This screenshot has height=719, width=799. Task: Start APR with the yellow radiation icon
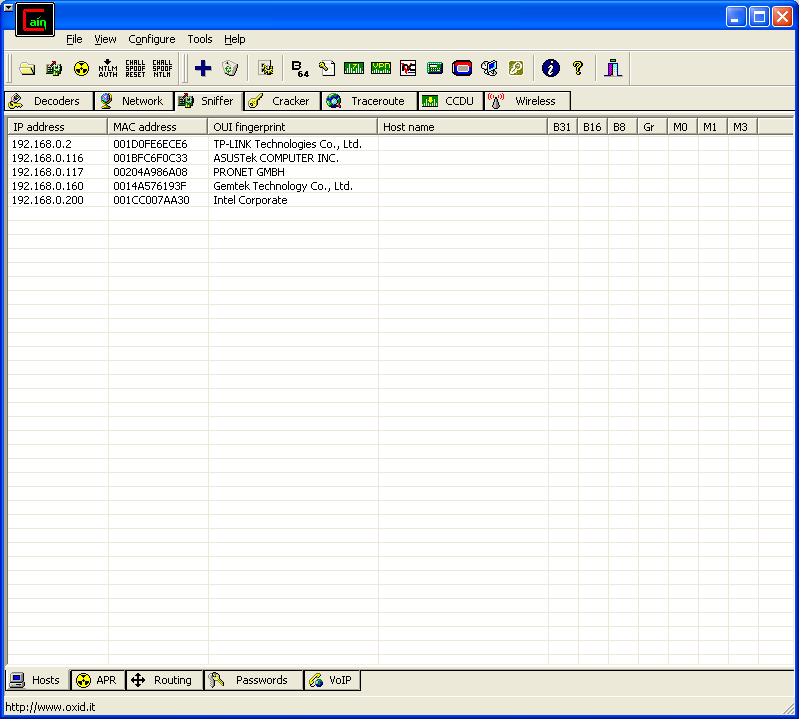[81, 68]
